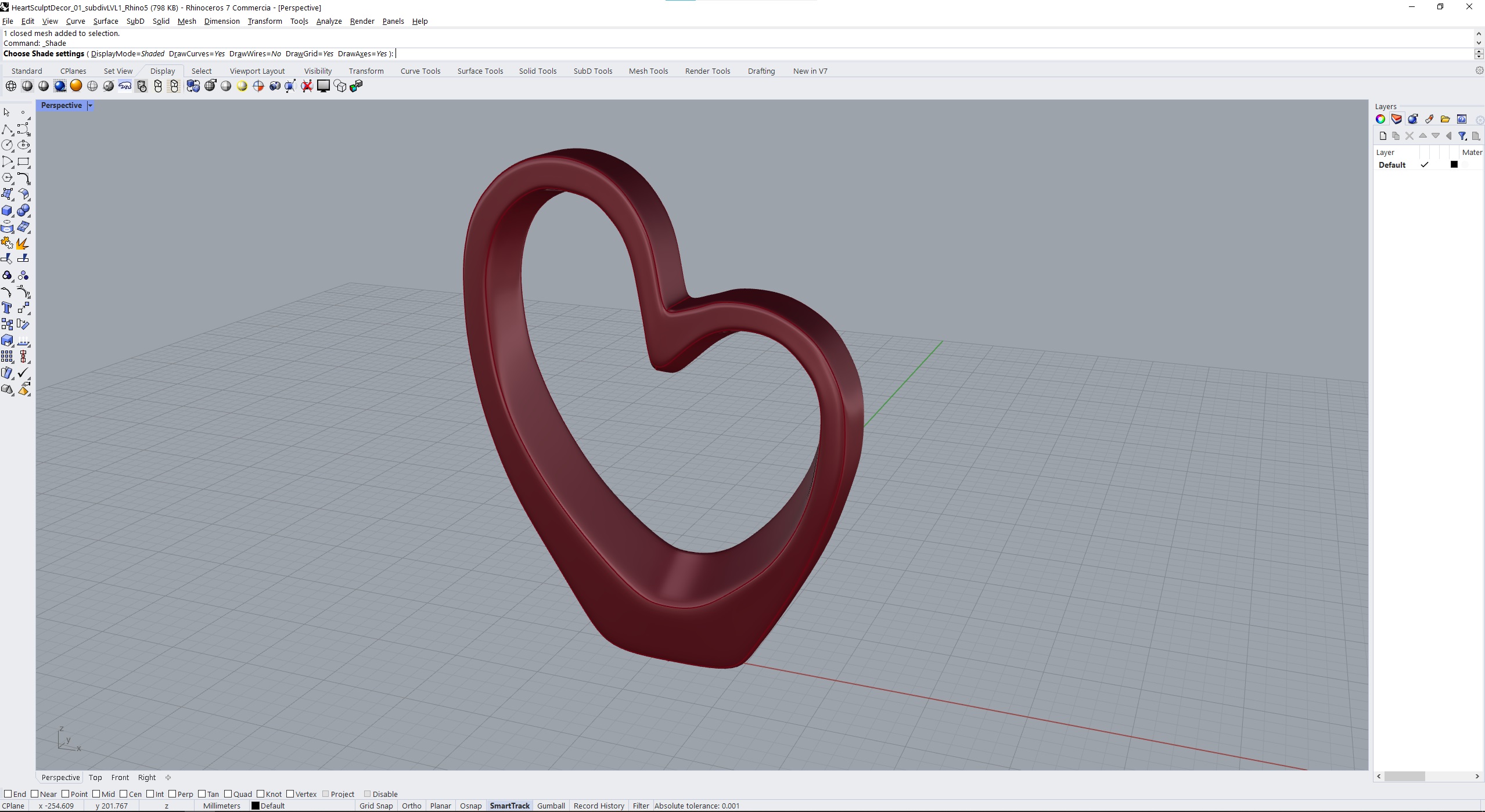1485x812 pixels.
Task: Open the SubD menu
Action: (x=135, y=21)
